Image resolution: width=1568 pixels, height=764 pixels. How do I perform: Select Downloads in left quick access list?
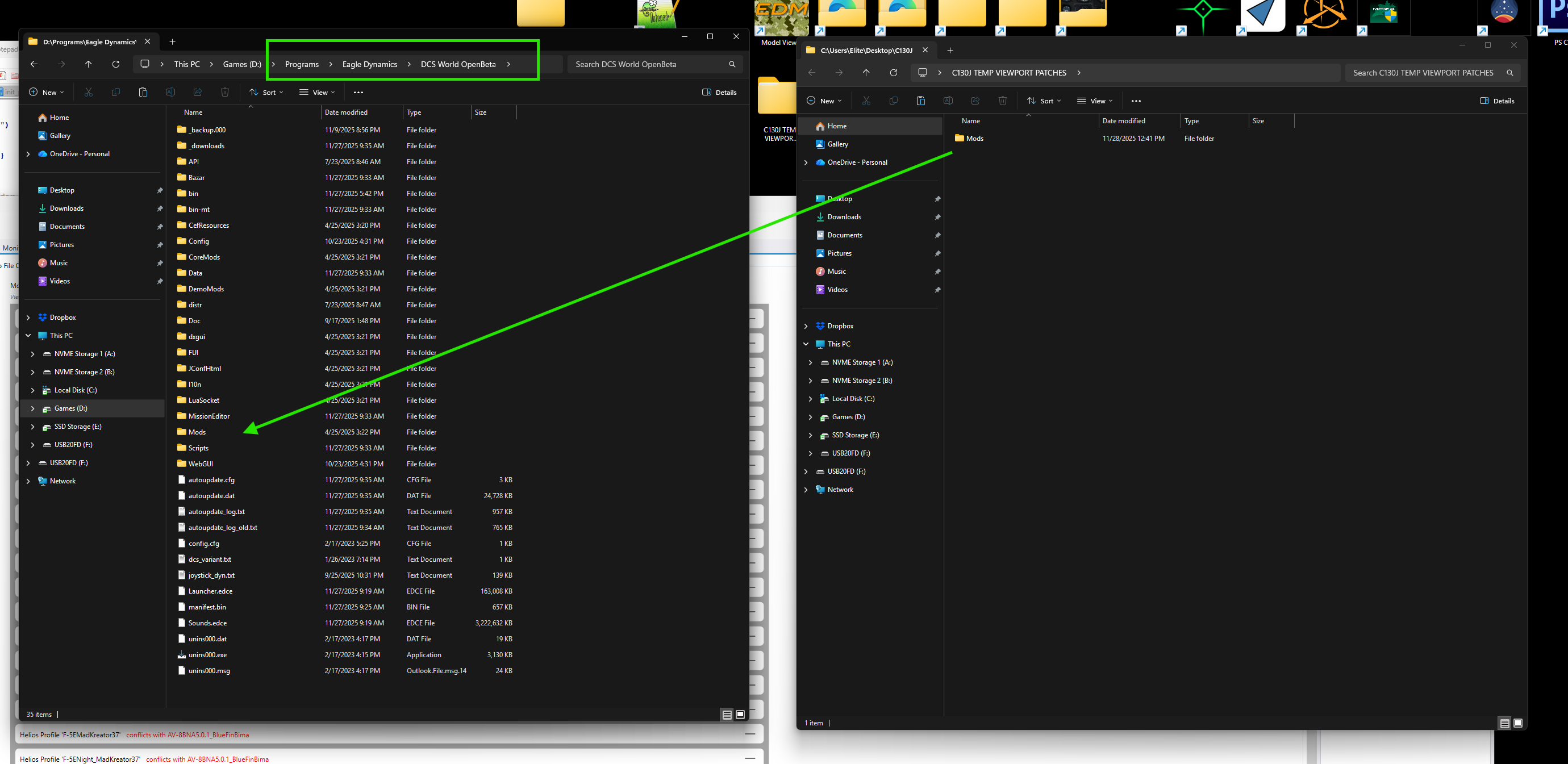click(x=66, y=208)
